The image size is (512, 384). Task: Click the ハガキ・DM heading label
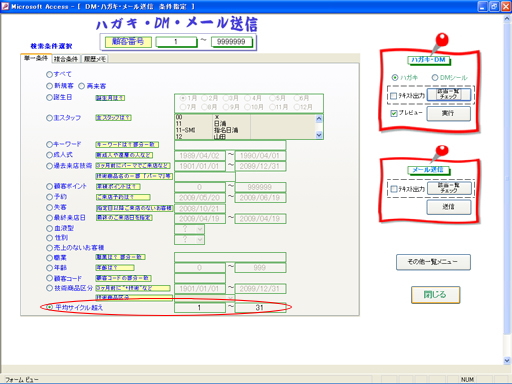pyautogui.click(x=428, y=60)
